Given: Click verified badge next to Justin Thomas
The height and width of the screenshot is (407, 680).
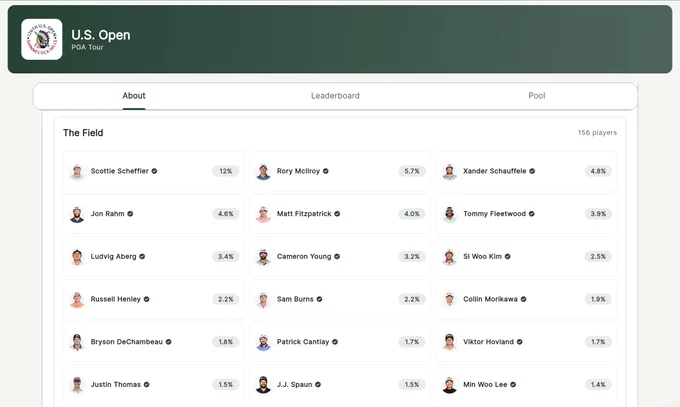Looking at the screenshot, I should [x=147, y=384].
